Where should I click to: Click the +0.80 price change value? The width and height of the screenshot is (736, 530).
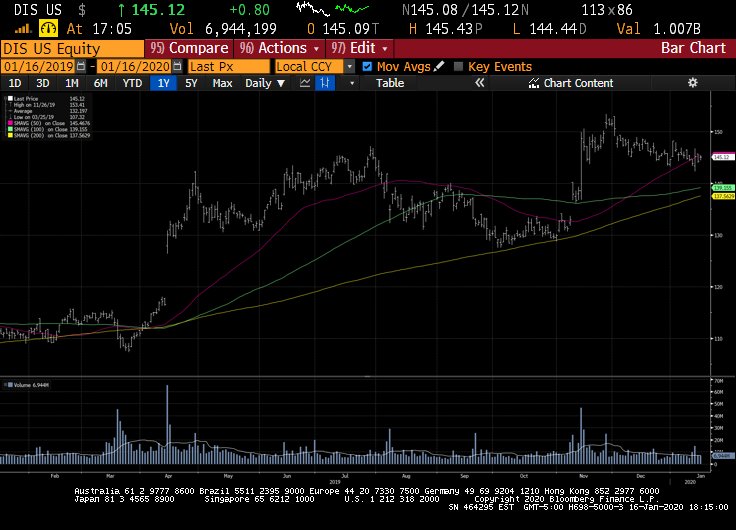point(249,10)
